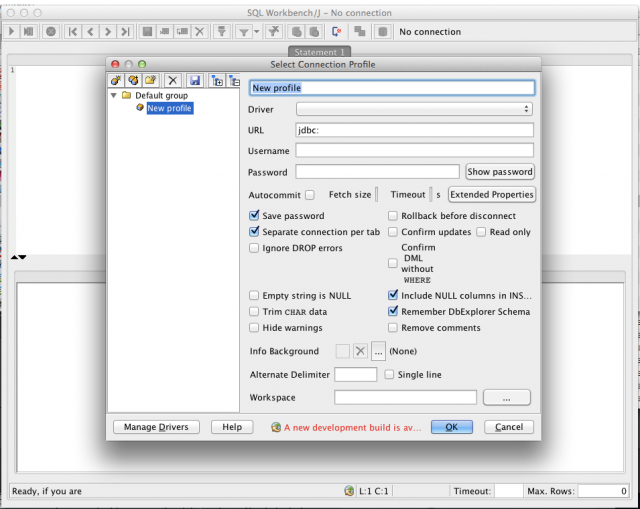
Task: Enable Empty string is NULL
Action: click(x=254, y=295)
